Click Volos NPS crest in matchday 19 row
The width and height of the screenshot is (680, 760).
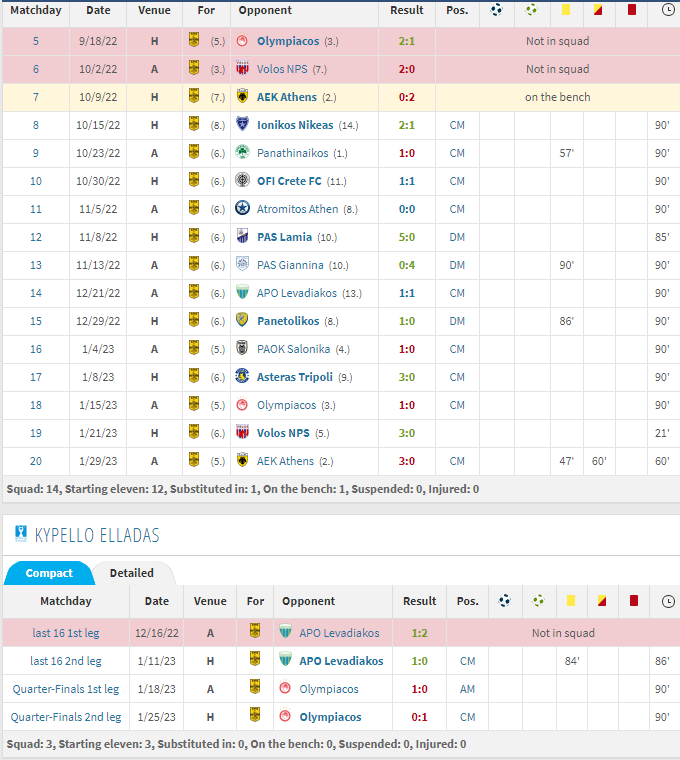pyautogui.click(x=242, y=432)
